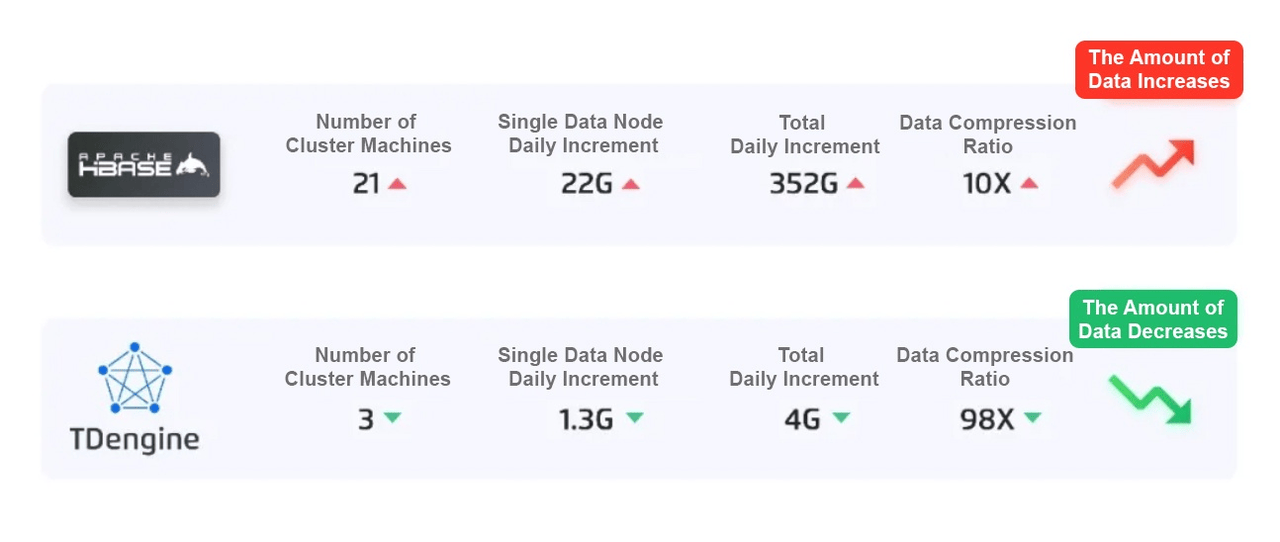The height and width of the screenshot is (542, 1280).
Task: Click green triangle next to 1.3G
Action: pyautogui.click(x=635, y=418)
